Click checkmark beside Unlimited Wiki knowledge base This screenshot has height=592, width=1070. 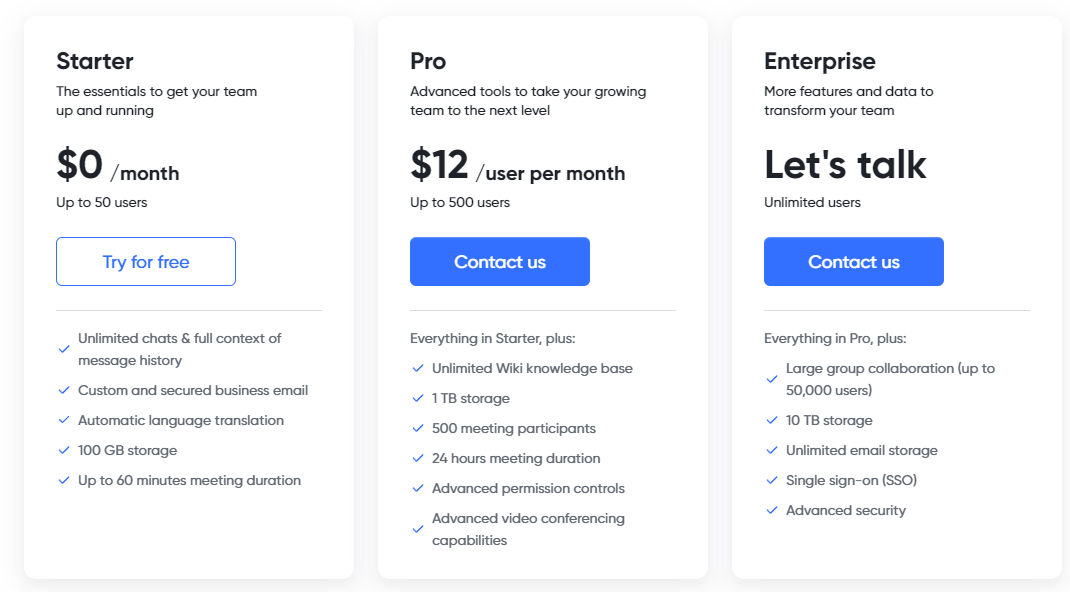pyautogui.click(x=418, y=369)
